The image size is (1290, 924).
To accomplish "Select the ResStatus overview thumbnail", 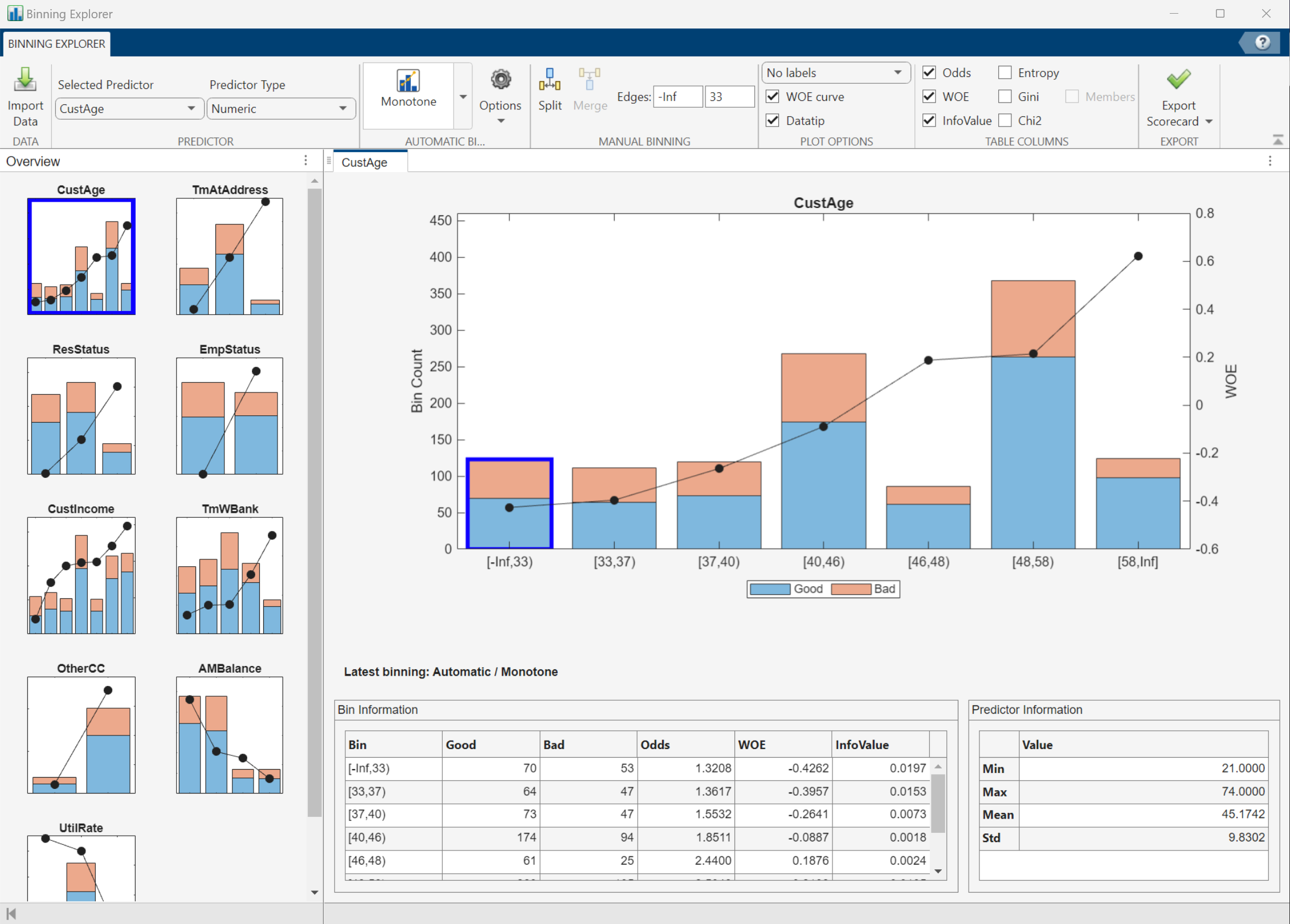I will point(81,416).
